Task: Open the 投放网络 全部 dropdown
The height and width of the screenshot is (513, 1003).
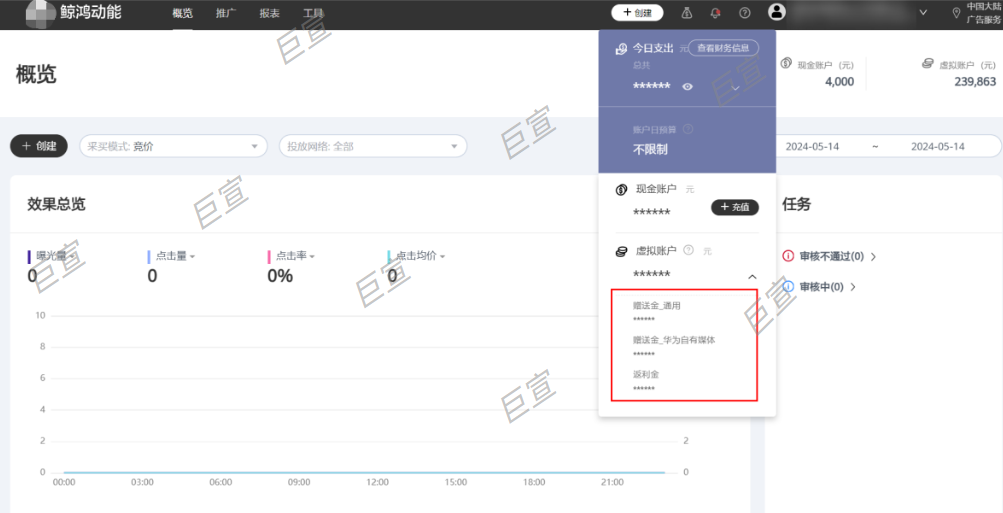Action: point(373,146)
